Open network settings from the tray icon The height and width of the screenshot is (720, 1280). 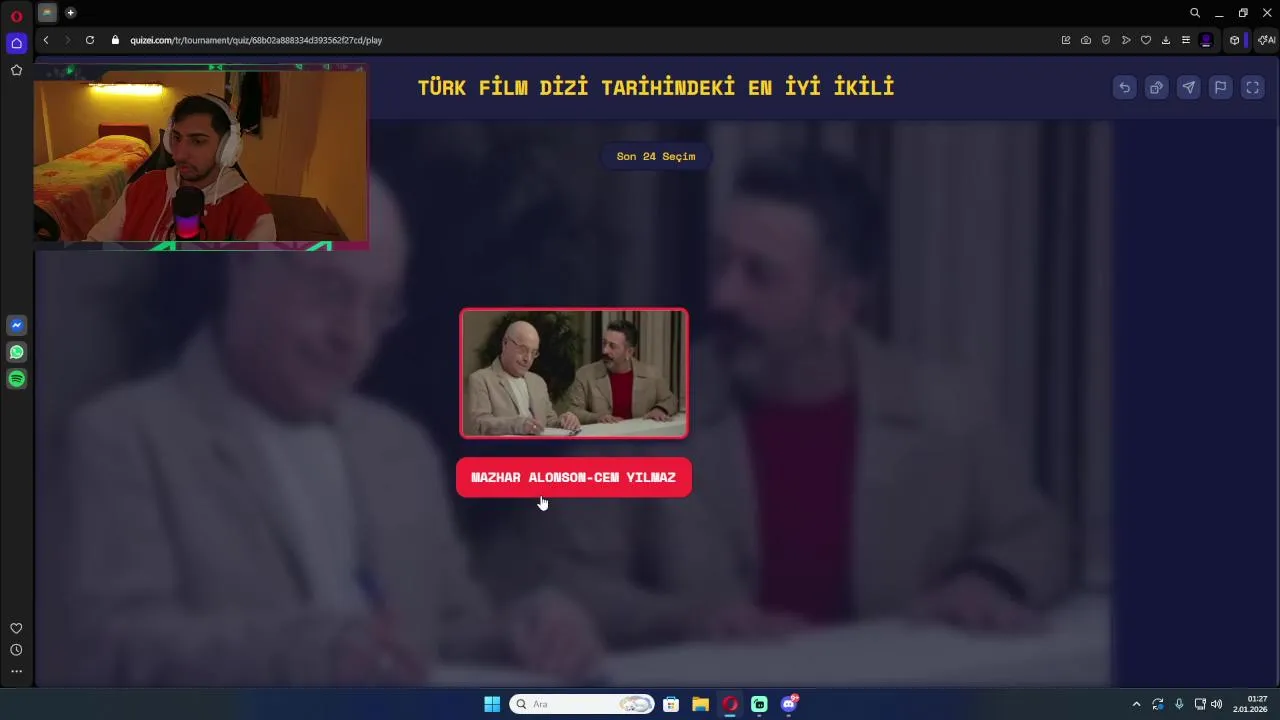[x=1200, y=704]
